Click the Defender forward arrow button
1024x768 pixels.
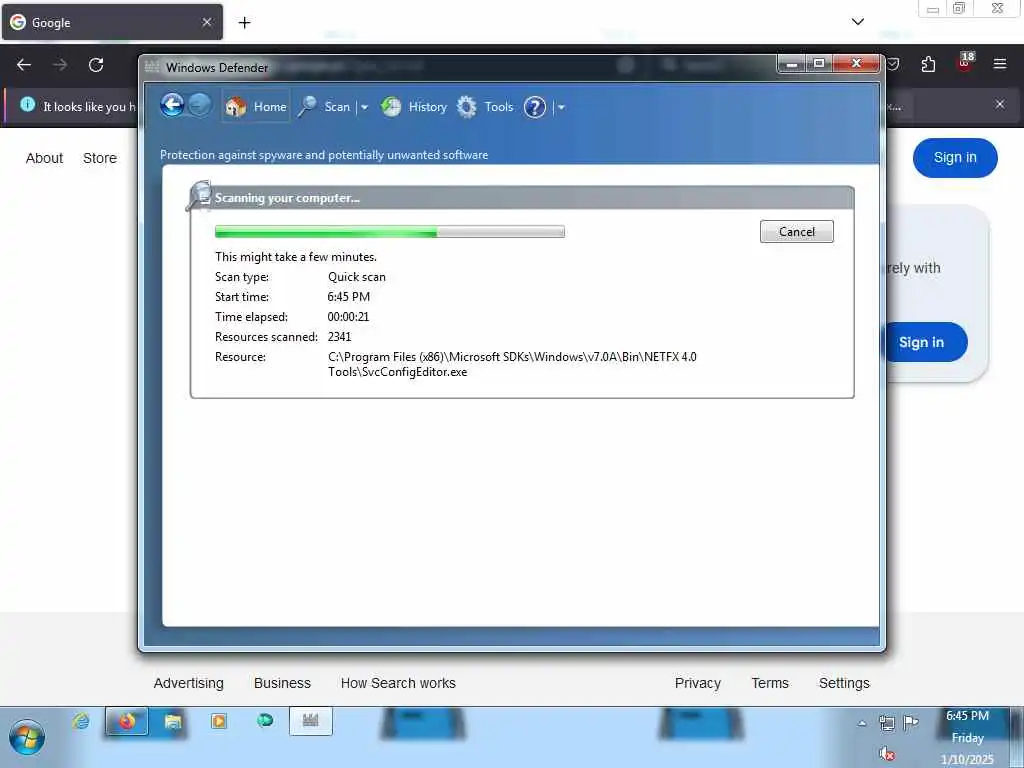pos(200,105)
